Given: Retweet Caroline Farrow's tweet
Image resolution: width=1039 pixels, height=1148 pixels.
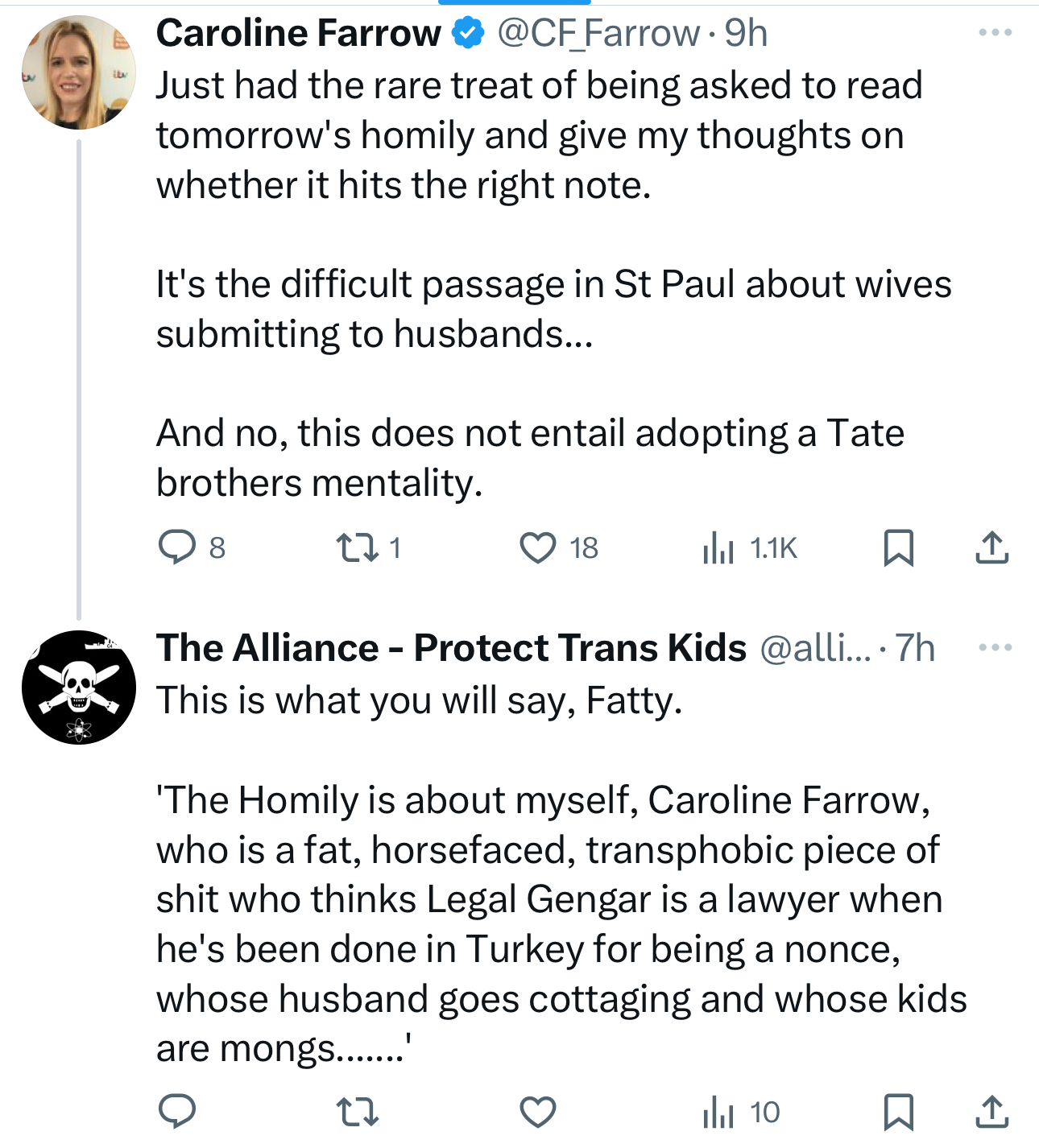Looking at the screenshot, I should click(x=357, y=547).
